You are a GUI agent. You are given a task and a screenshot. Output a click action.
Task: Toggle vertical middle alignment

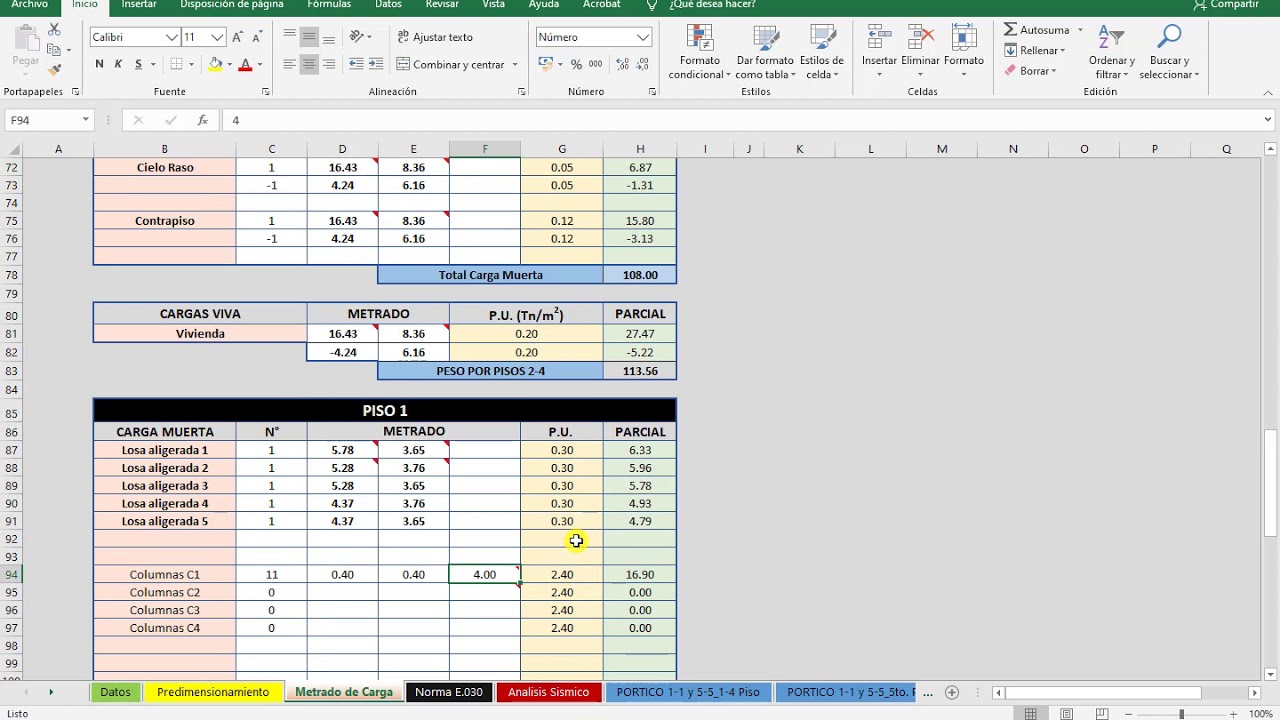pos(309,36)
